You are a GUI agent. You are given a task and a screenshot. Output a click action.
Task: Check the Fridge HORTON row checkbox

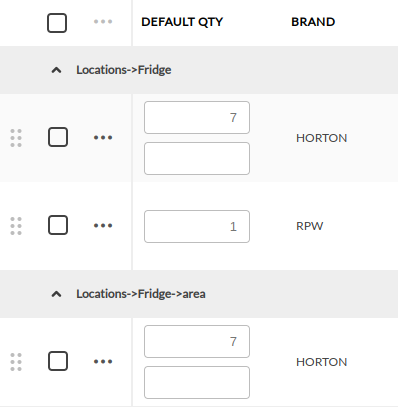click(58, 137)
